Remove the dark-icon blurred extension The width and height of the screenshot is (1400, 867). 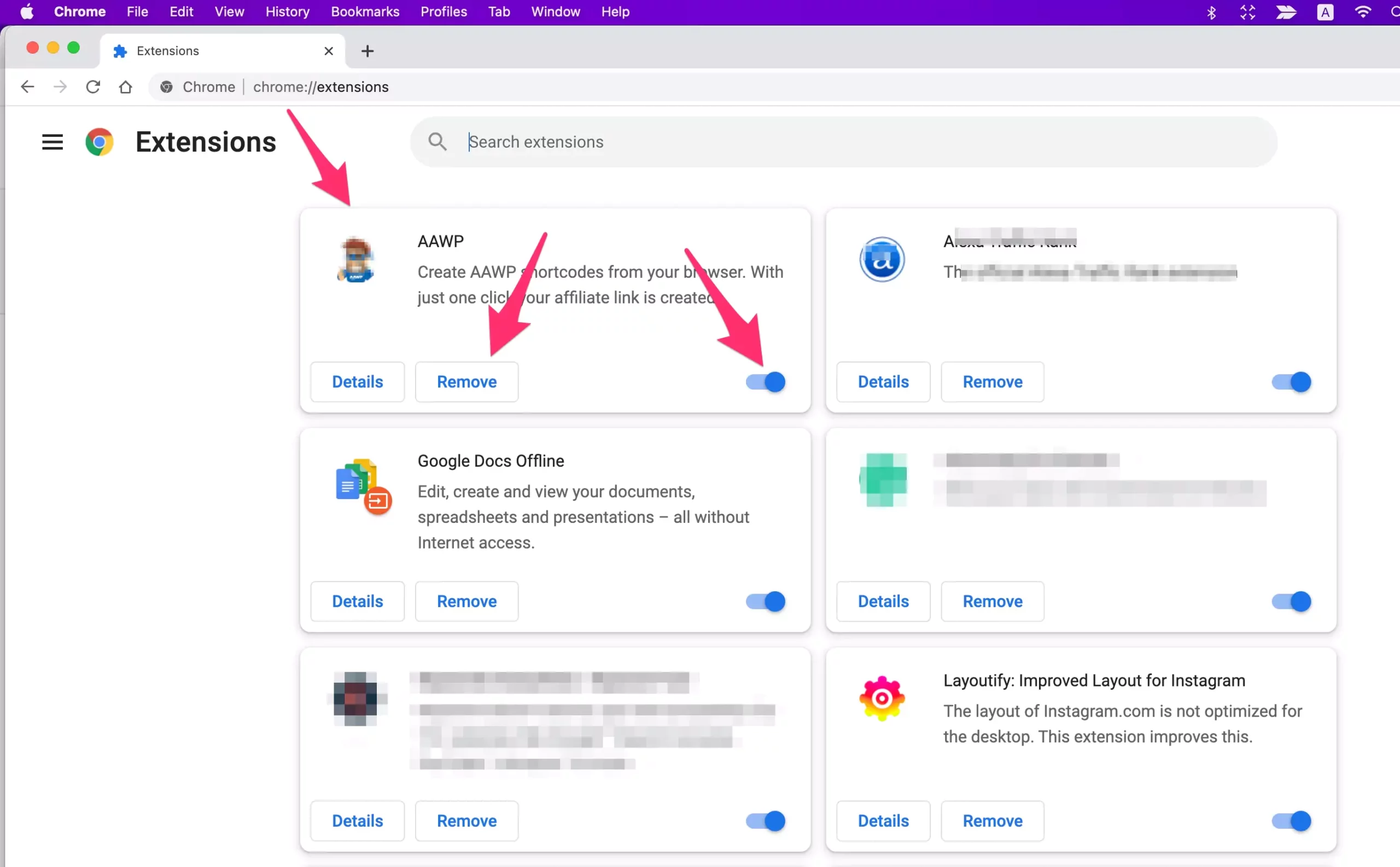pyautogui.click(x=466, y=821)
